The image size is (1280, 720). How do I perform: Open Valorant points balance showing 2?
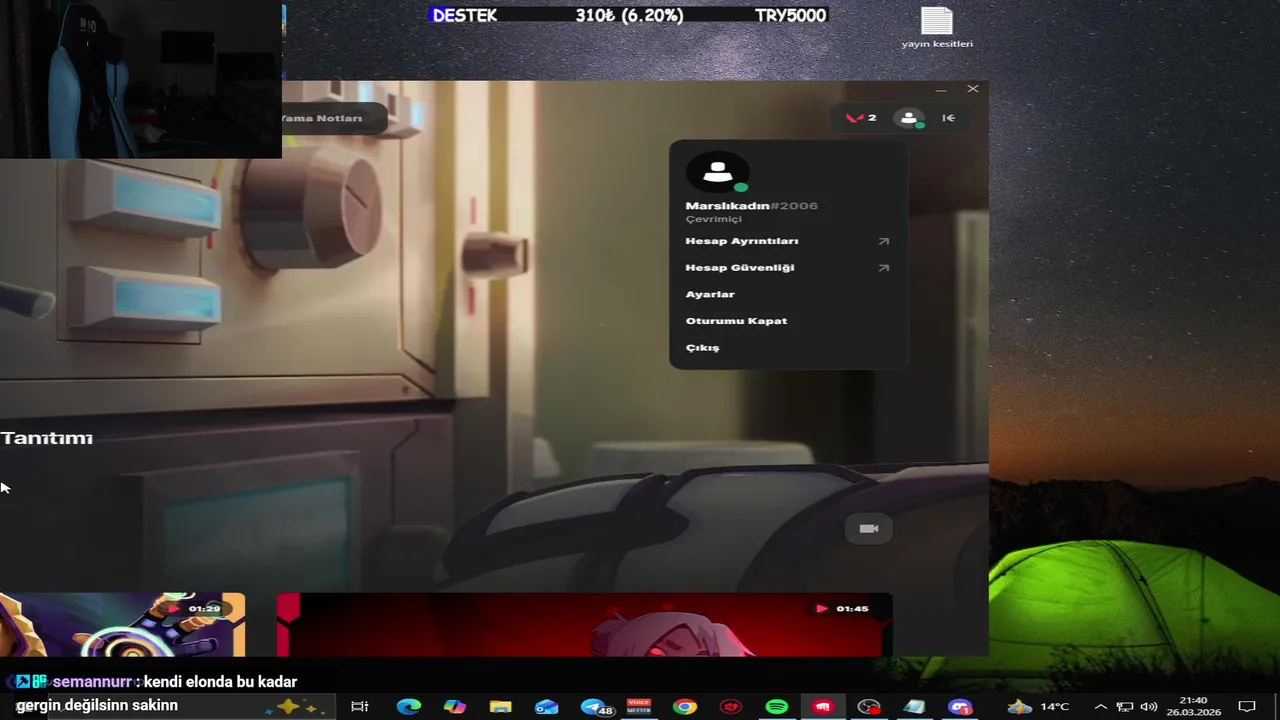coord(861,118)
